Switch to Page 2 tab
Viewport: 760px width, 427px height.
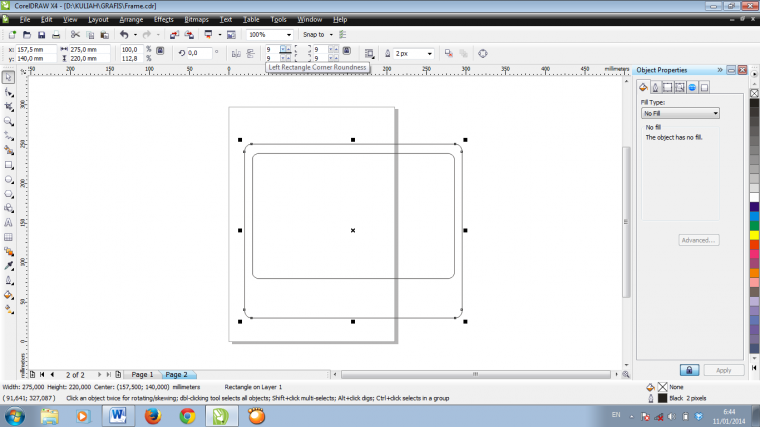click(x=176, y=375)
